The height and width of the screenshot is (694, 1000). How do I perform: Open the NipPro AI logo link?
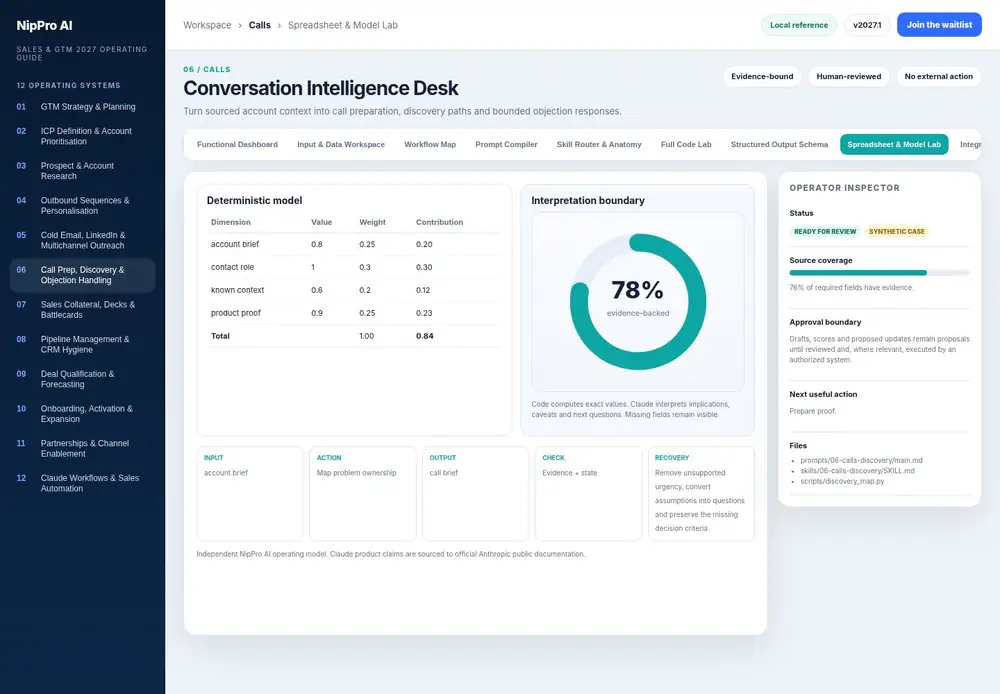pyautogui.click(x=45, y=26)
